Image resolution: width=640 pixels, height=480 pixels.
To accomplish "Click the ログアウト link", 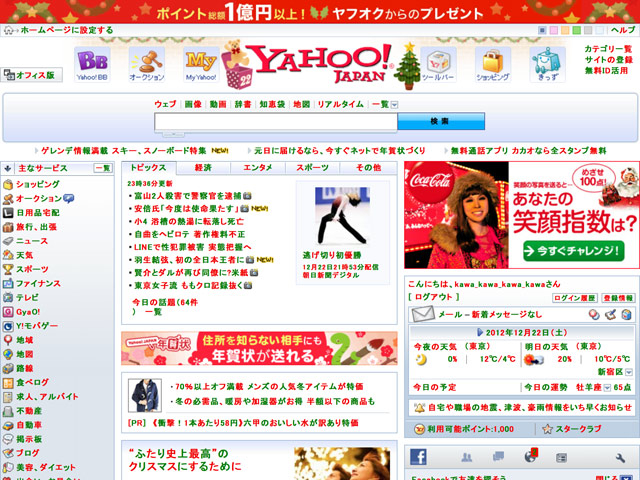I will pyautogui.click(x=434, y=297).
